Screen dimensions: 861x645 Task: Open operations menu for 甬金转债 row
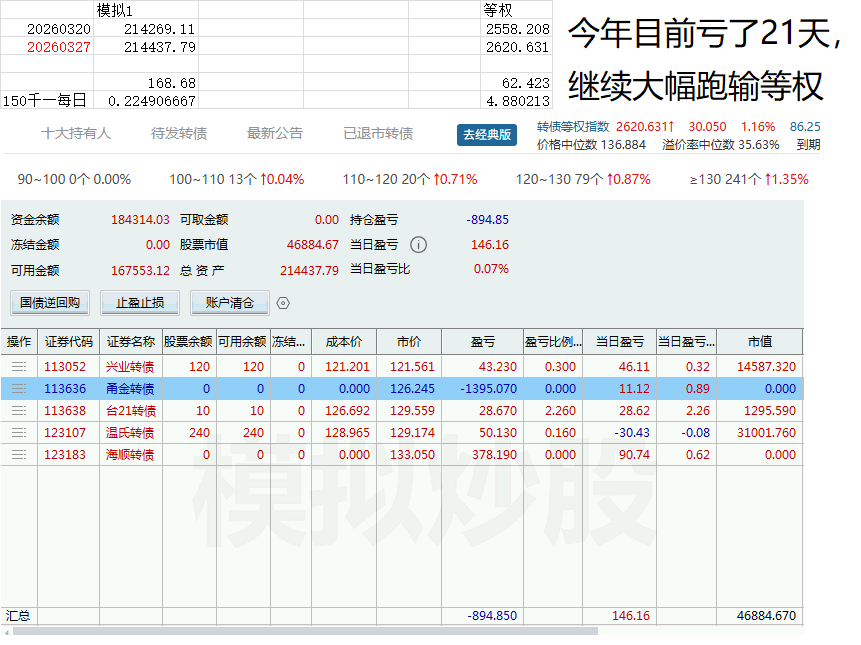tap(19, 389)
